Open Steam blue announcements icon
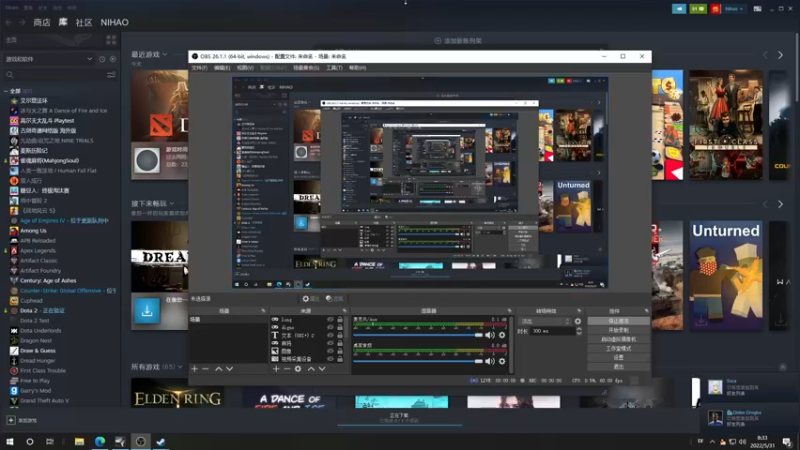Screen dimensions: 800x450 point(679,9)
